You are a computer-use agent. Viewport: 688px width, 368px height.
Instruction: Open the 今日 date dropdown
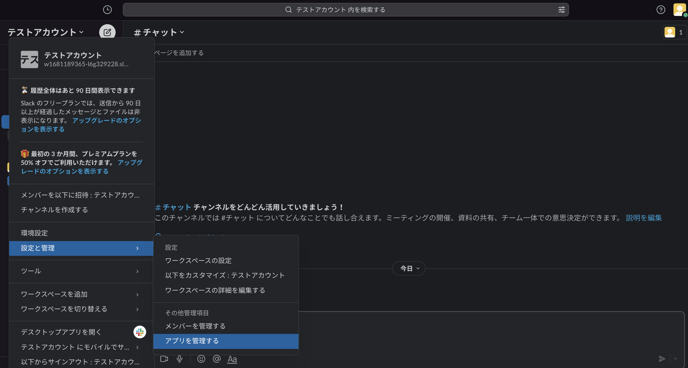click(408, 268)
